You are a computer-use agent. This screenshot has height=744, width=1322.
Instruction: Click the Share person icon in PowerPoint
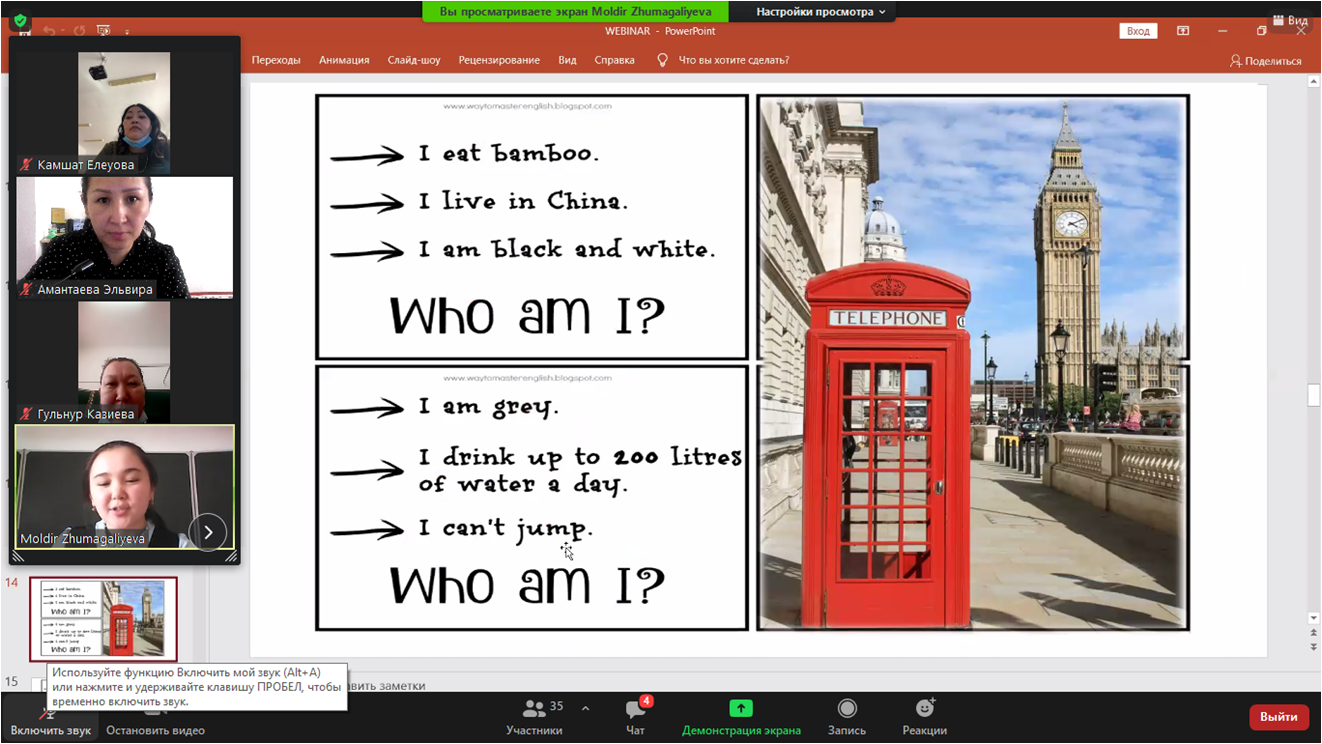(x=1236, y=61)
